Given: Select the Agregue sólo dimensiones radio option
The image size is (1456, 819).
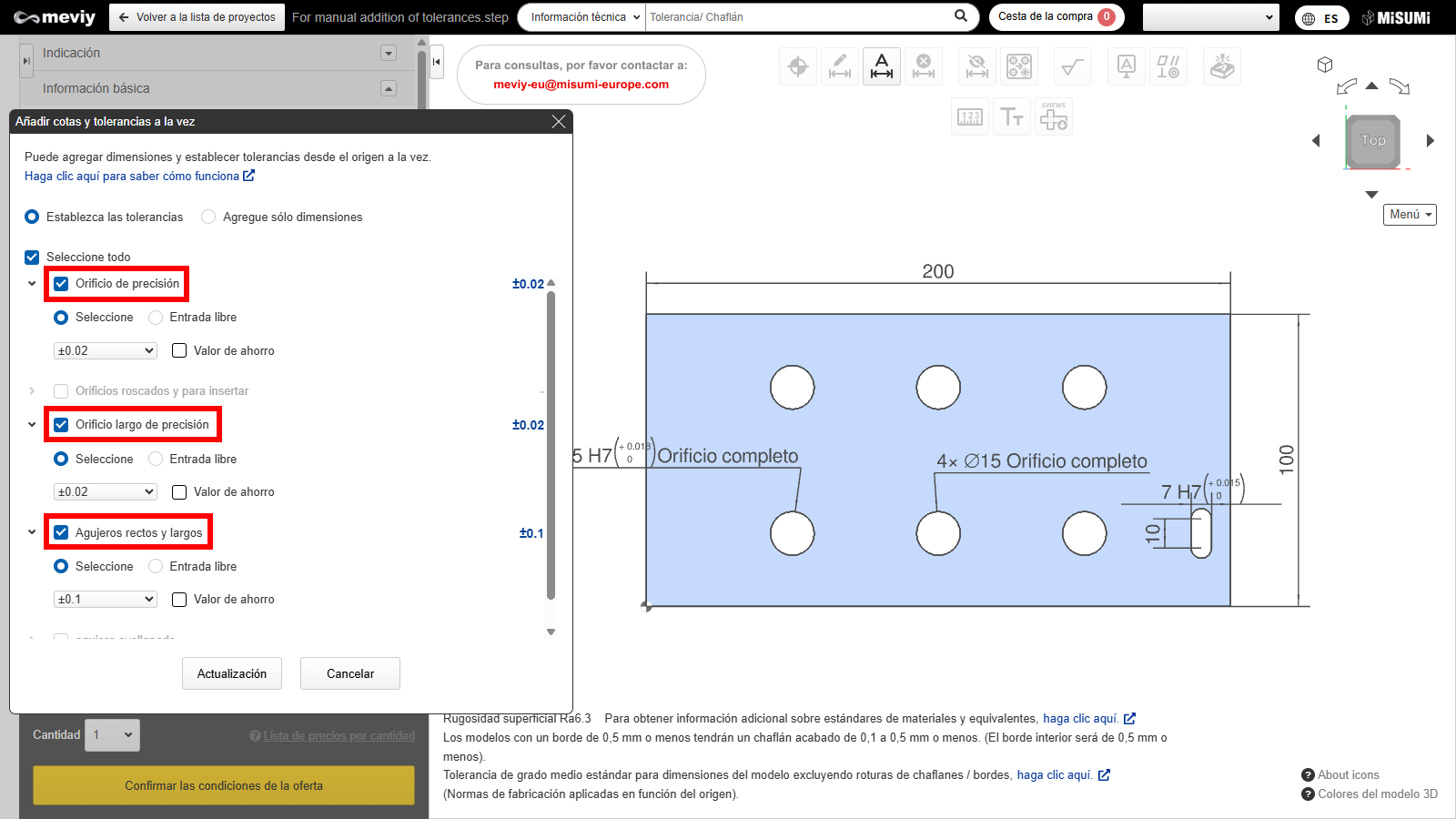Looking at the screenshot, I should point(208,217).
